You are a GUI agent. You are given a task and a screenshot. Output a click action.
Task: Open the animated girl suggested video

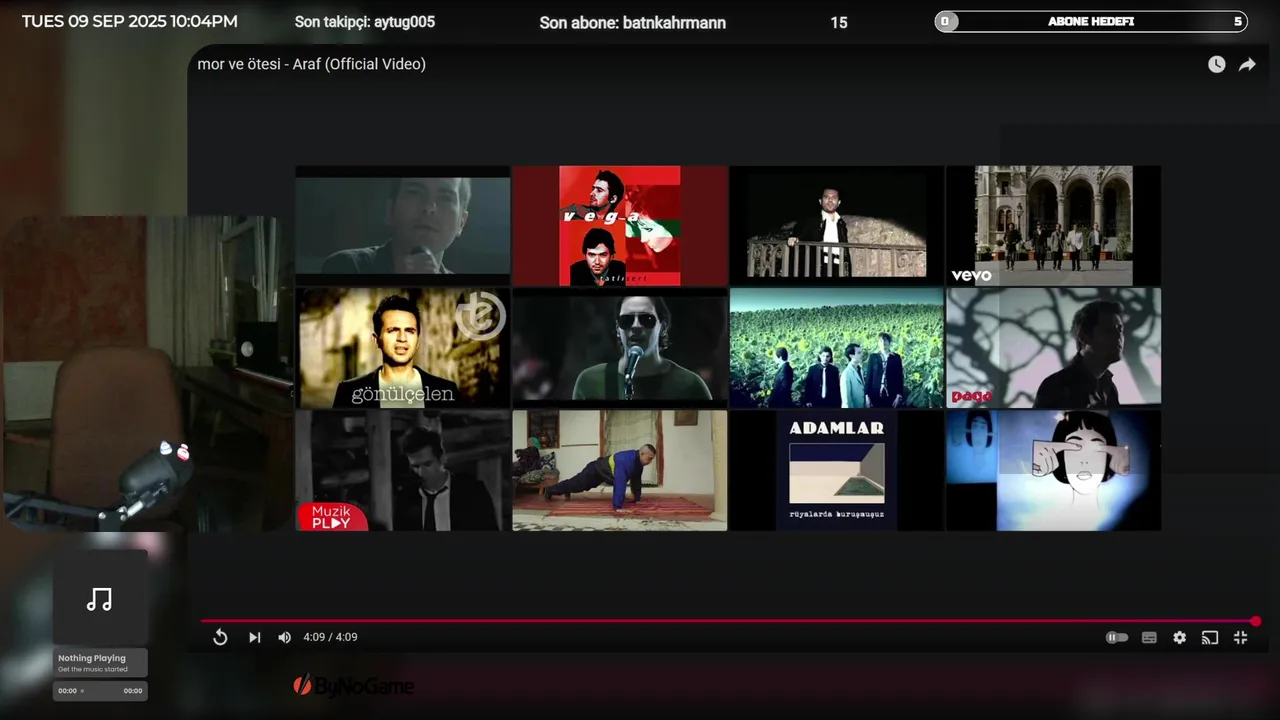pyautogui.click(x=1054, y=470)
